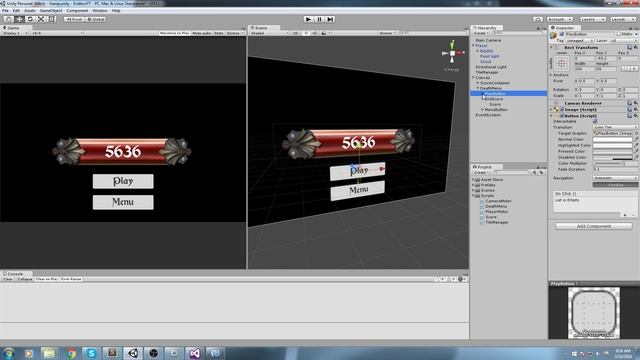
Task: Pick Highlighted Color with eyedropper icon
Action: click(x=636, y=145)
